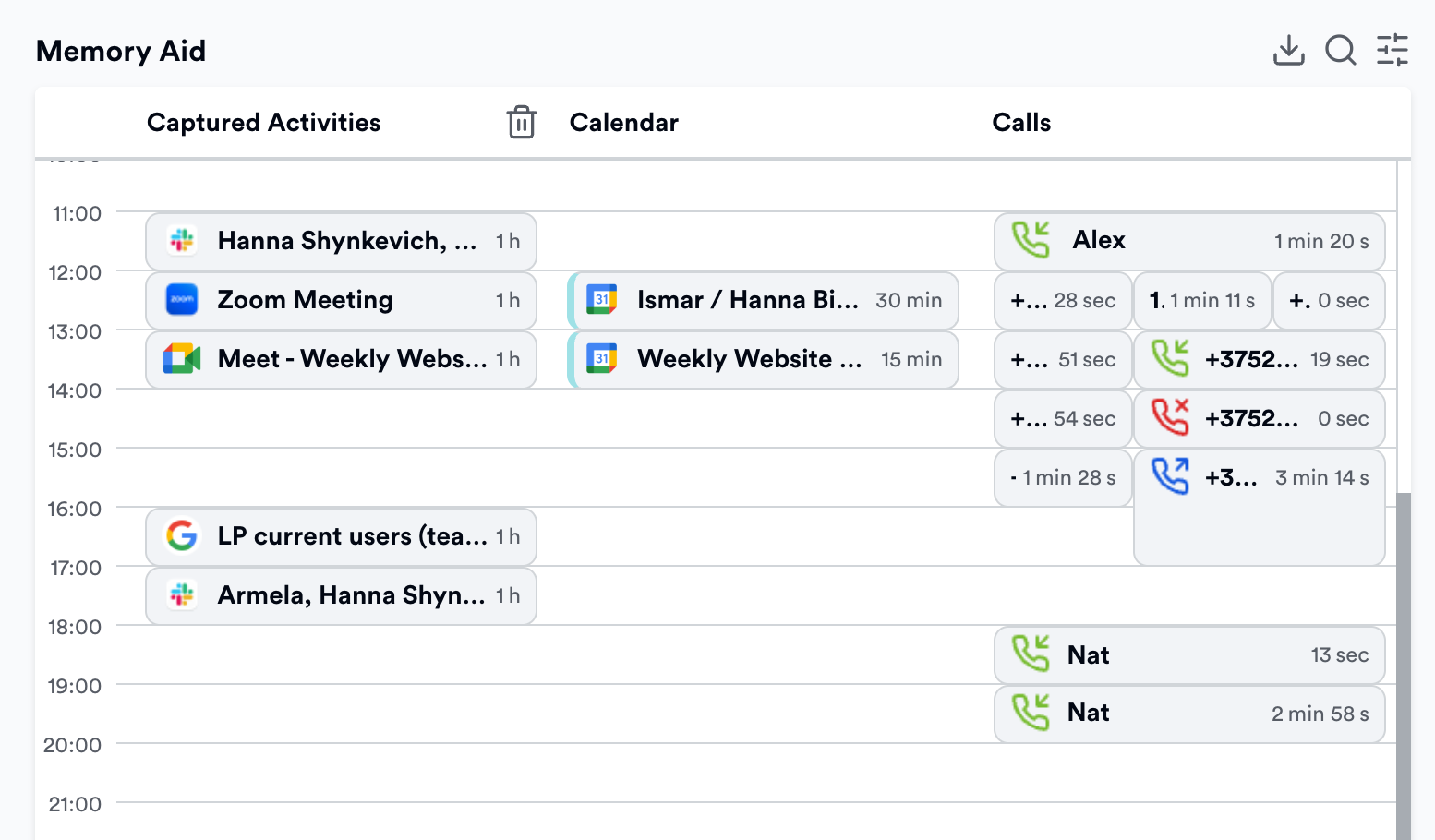Click the Slack icon on Armela activity
This screenshot has width=1435, height=840.
[182, 595]
